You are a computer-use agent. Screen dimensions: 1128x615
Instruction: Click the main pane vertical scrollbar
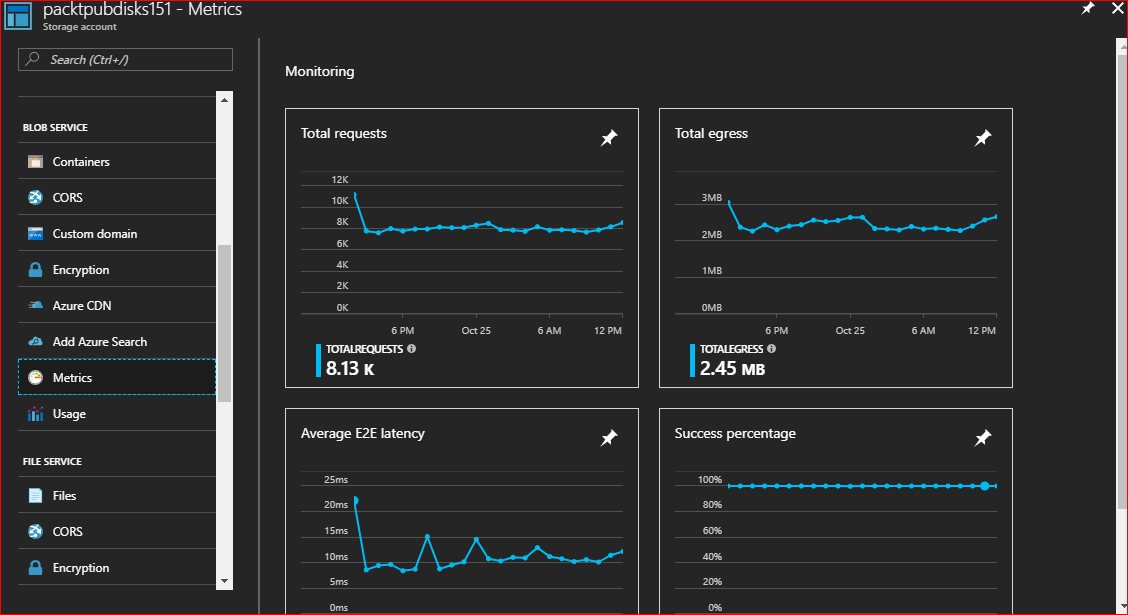point(1122,281)
